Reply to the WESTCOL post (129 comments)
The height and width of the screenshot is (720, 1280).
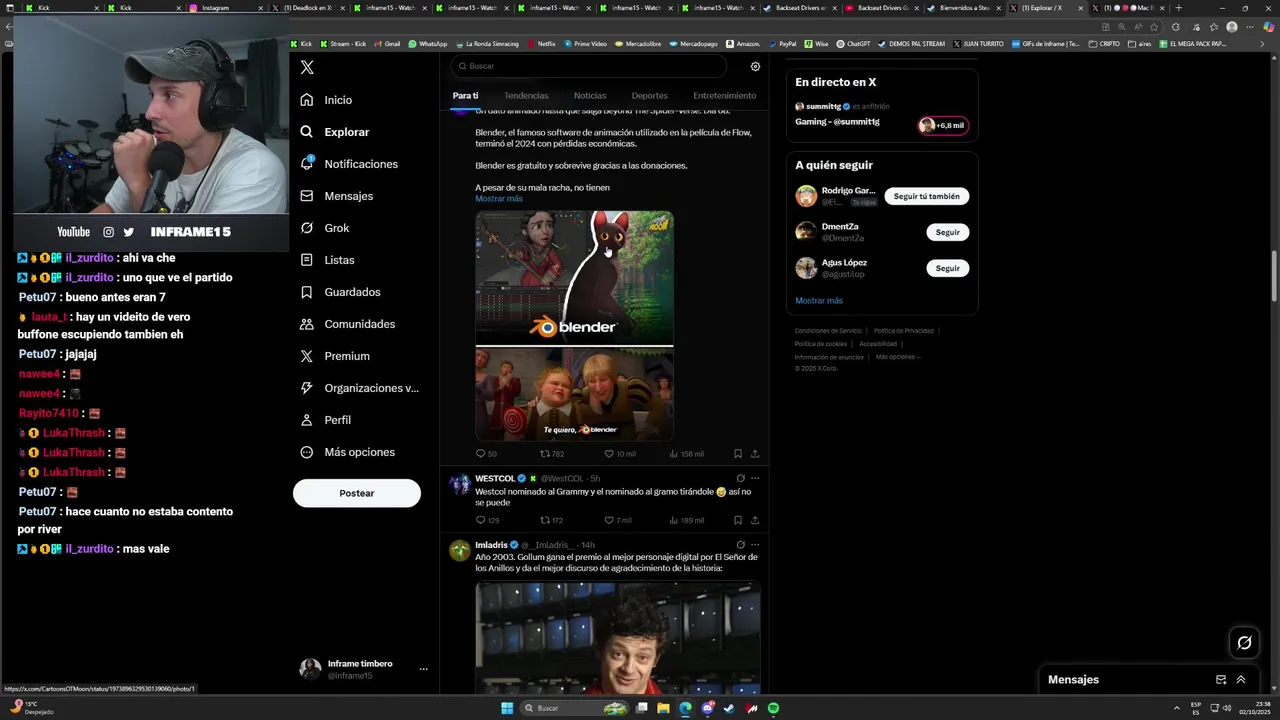[x=487, y=520]
